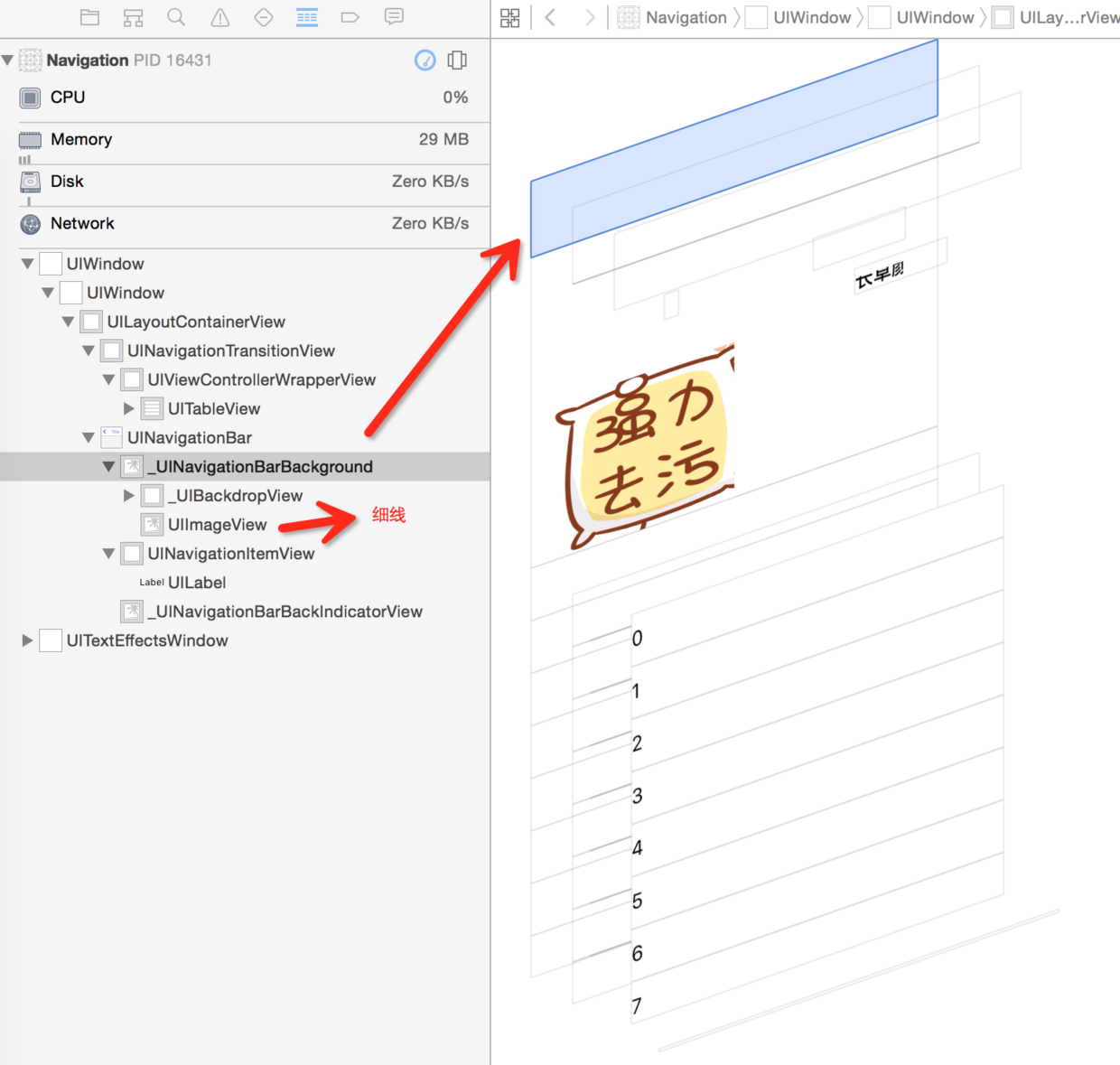This screenshot has width=1120, height=1065.
Task: Click the debug gauge circle icon
Action: (425, 61)
